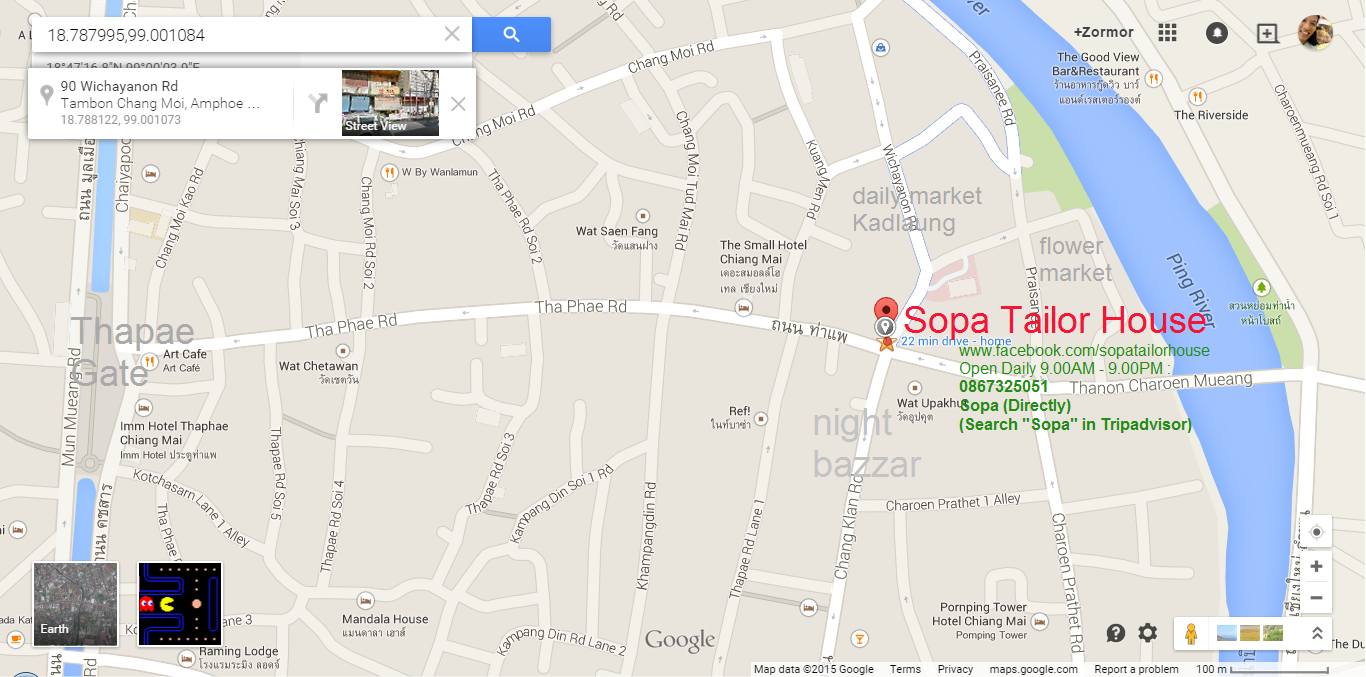Screen dimensions: 1366x677
Task: Switch to Earth satellite view
Action: pyautogui.click(x=76, y=604)
